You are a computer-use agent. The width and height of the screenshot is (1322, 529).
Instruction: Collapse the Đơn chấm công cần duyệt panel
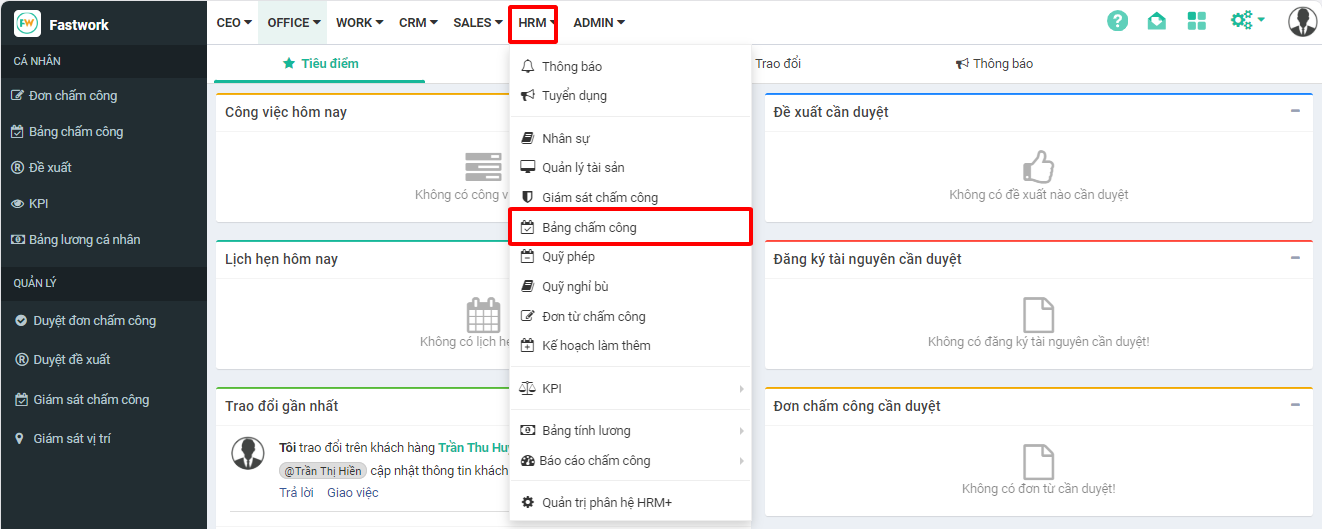[1295, 405]
